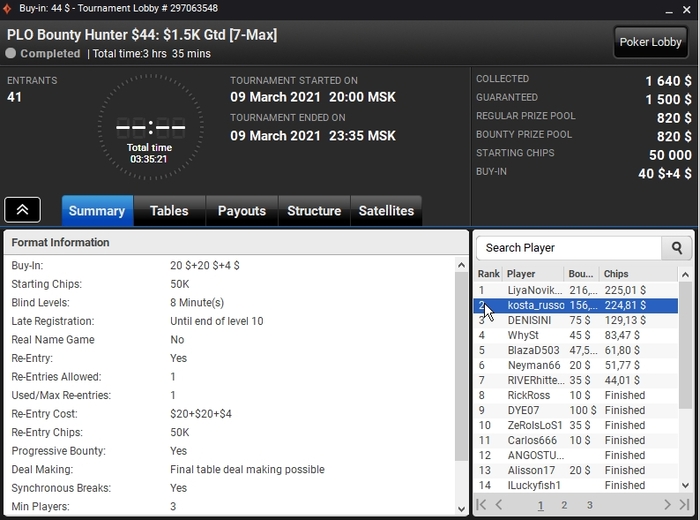This screenshot has width=700, height=520.
Task: Open player list page 3
Action: pos(589,505)
